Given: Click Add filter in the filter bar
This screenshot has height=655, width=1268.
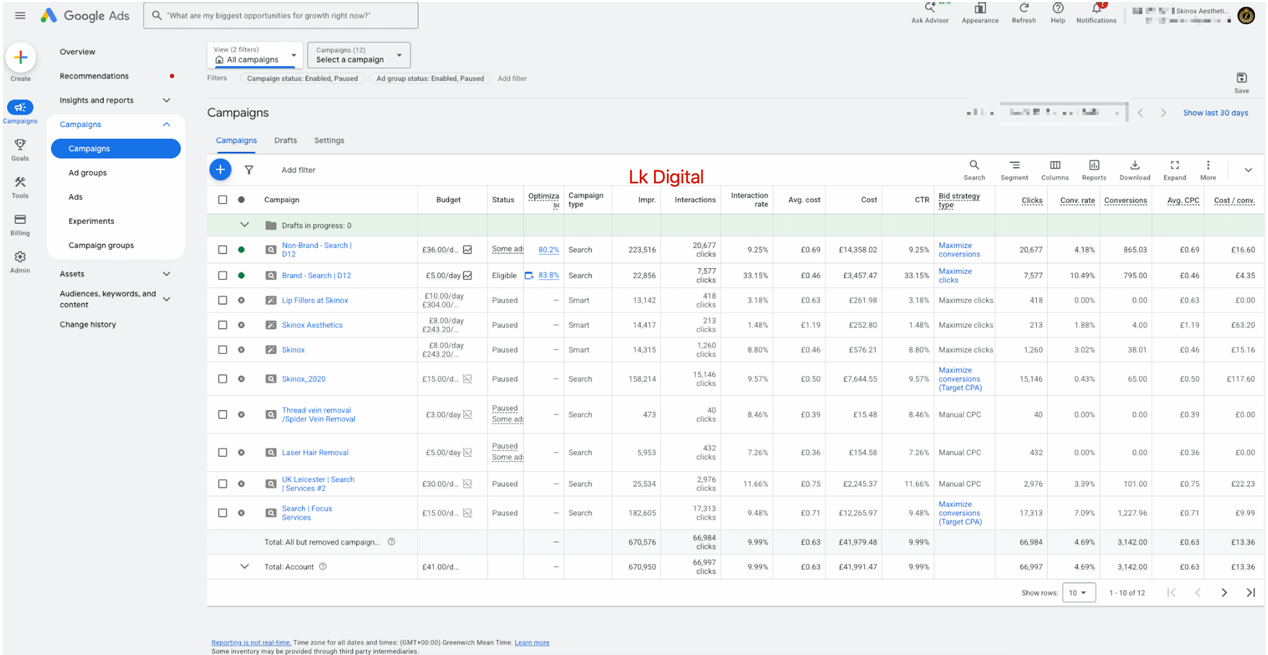Looking at the screenshot, I should coord(512,78).
